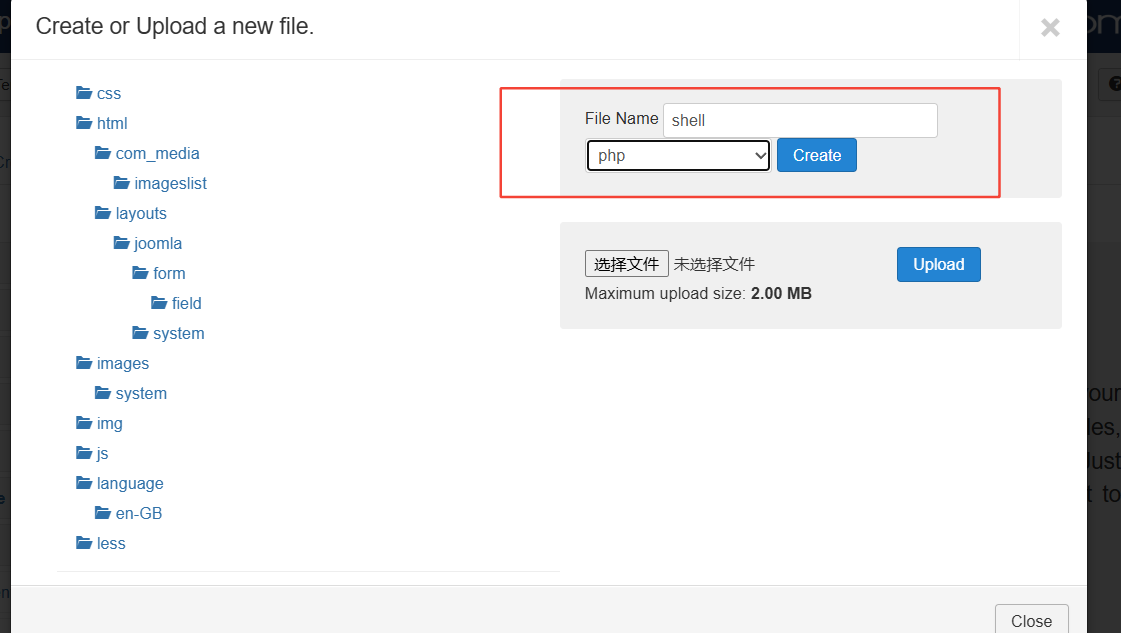Choose the img folder link

[x=109, y=424]
